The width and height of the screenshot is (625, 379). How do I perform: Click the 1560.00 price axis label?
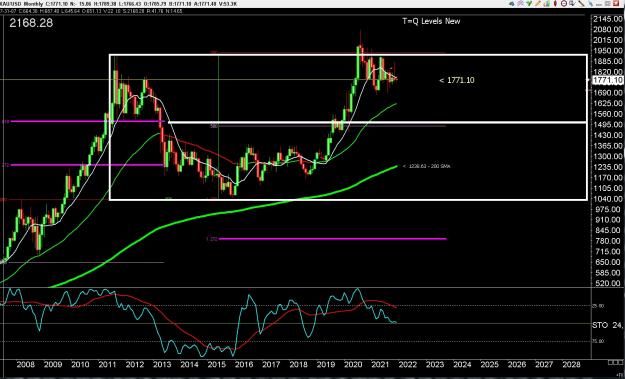608,114
